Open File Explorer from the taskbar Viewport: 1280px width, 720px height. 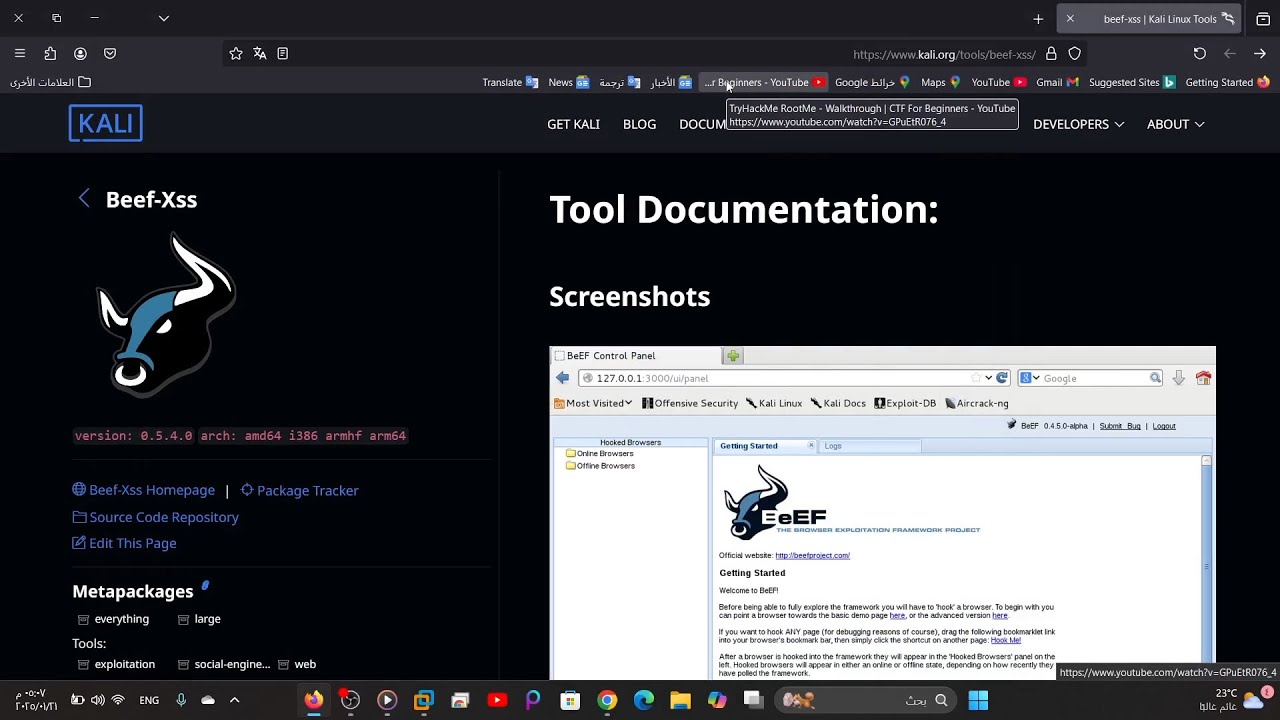coord(680,700)
